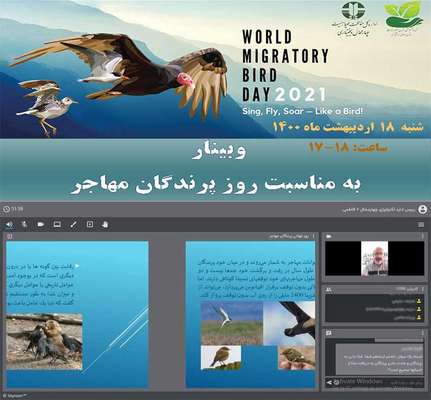
Task: Click the small warbler photo on slide
Action: point(297,358)
